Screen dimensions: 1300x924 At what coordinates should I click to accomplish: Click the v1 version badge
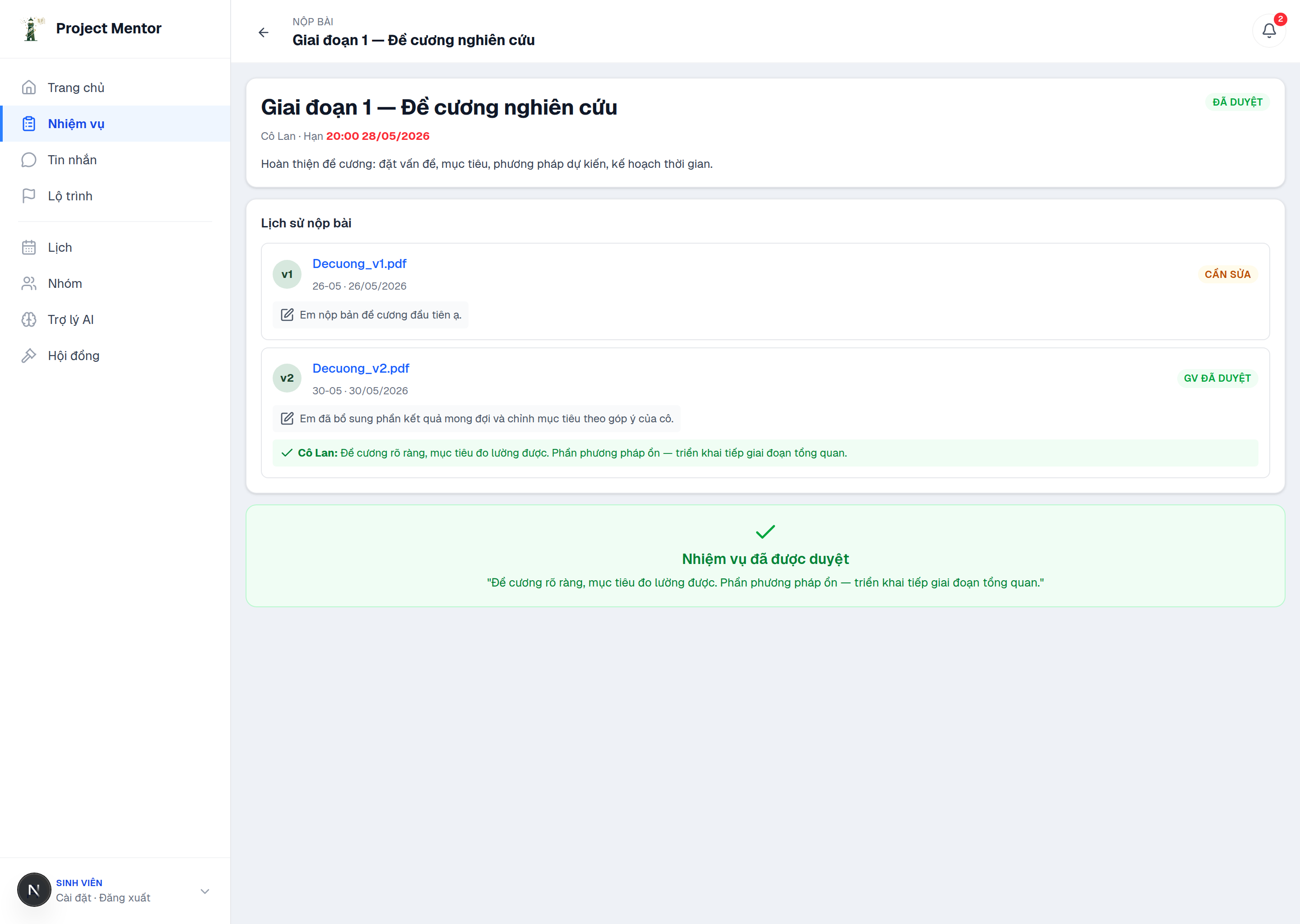[287, 274]
